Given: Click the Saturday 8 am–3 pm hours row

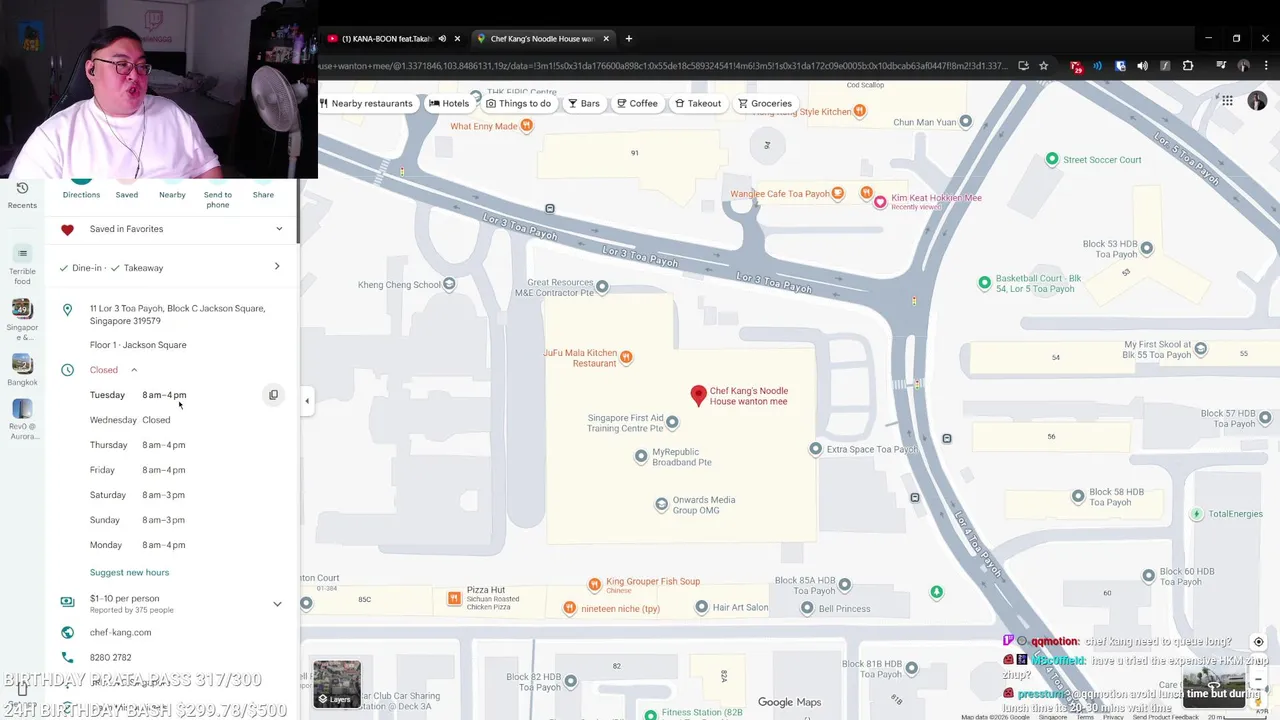Looking at the screenshot, I should (x=137, y=495).
